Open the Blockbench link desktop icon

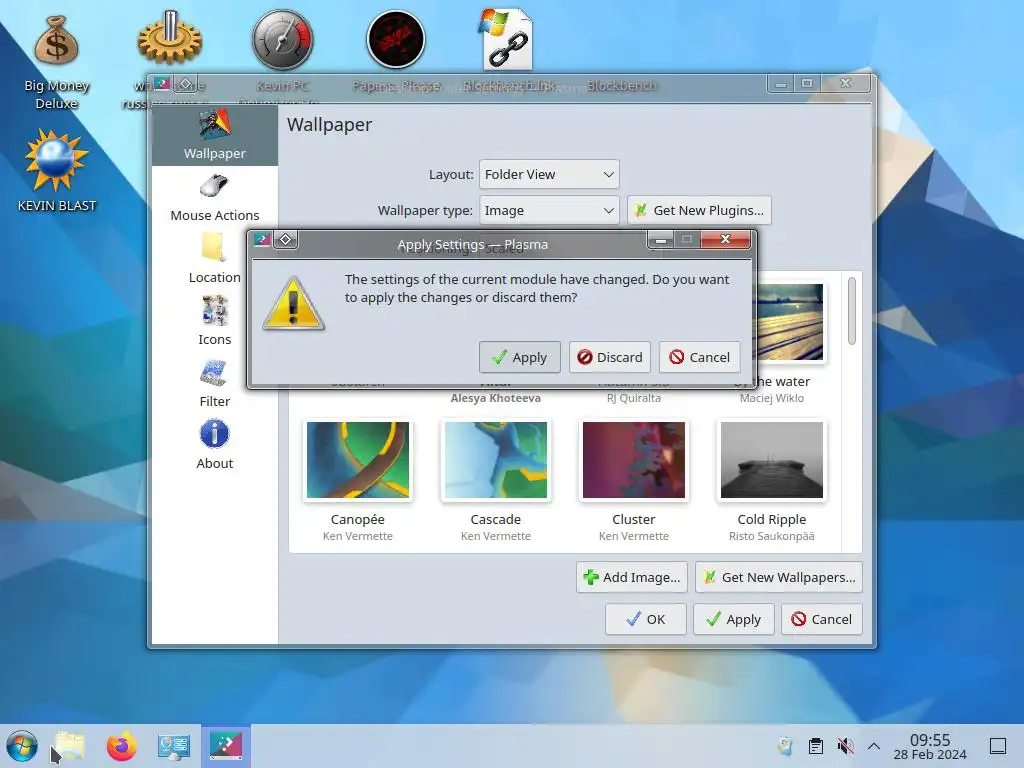tap(508, 40)
